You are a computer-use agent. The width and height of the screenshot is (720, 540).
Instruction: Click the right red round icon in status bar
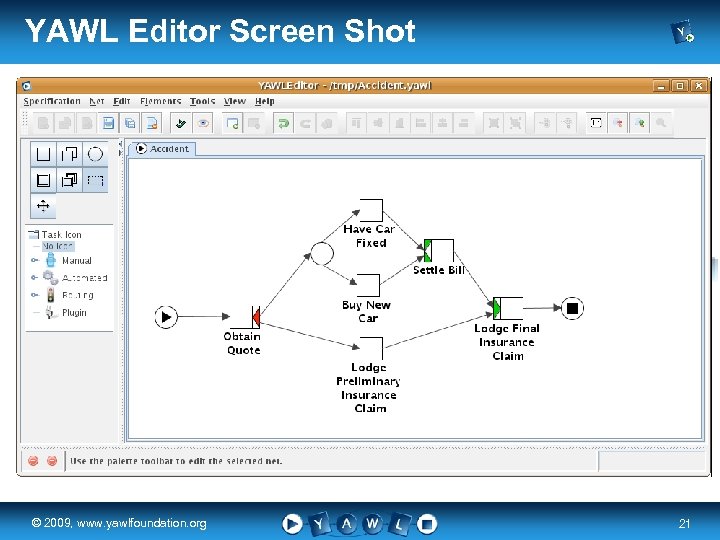click(52, 461)
